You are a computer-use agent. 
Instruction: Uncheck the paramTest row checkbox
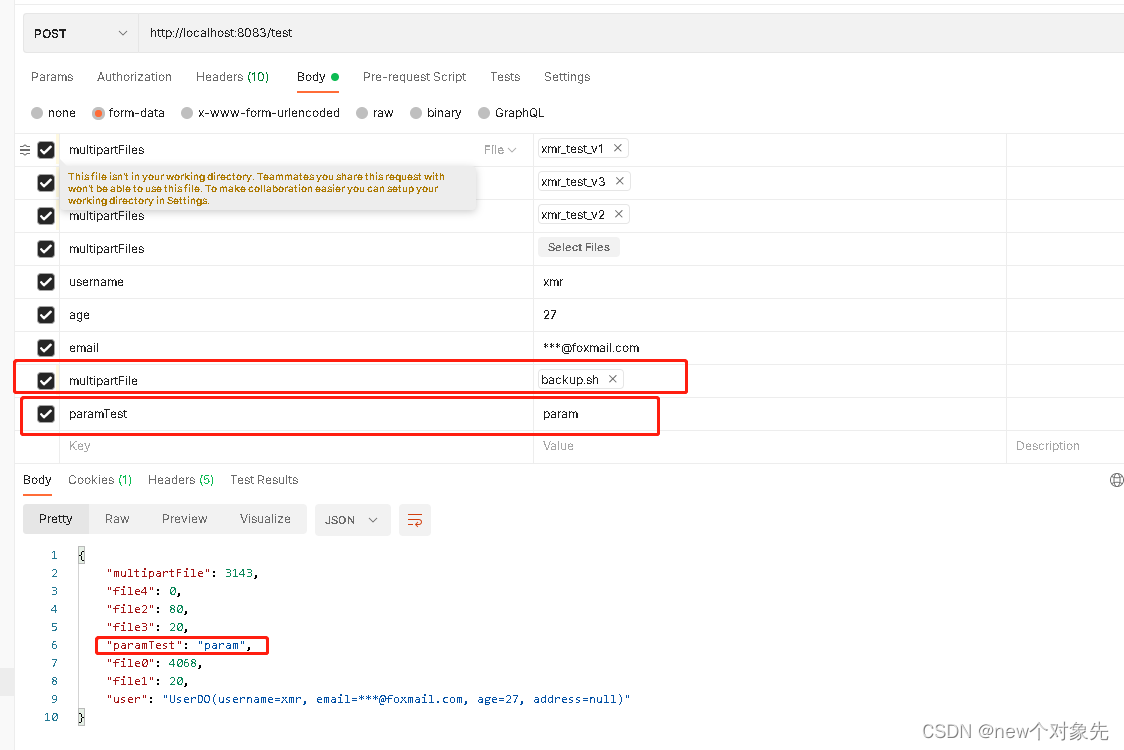(46, 414)
